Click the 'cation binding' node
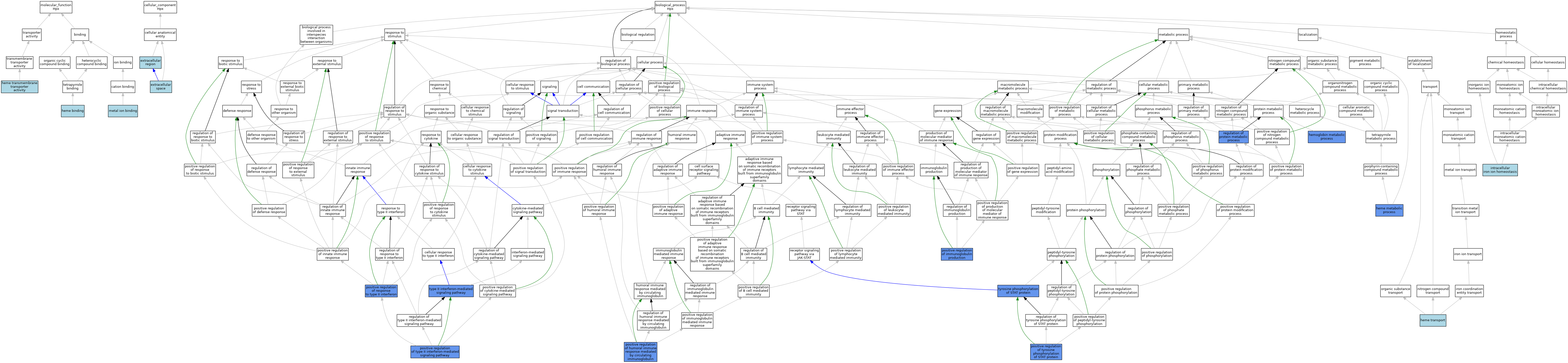This screenshot has height=363, width=1568. point(123,87)
